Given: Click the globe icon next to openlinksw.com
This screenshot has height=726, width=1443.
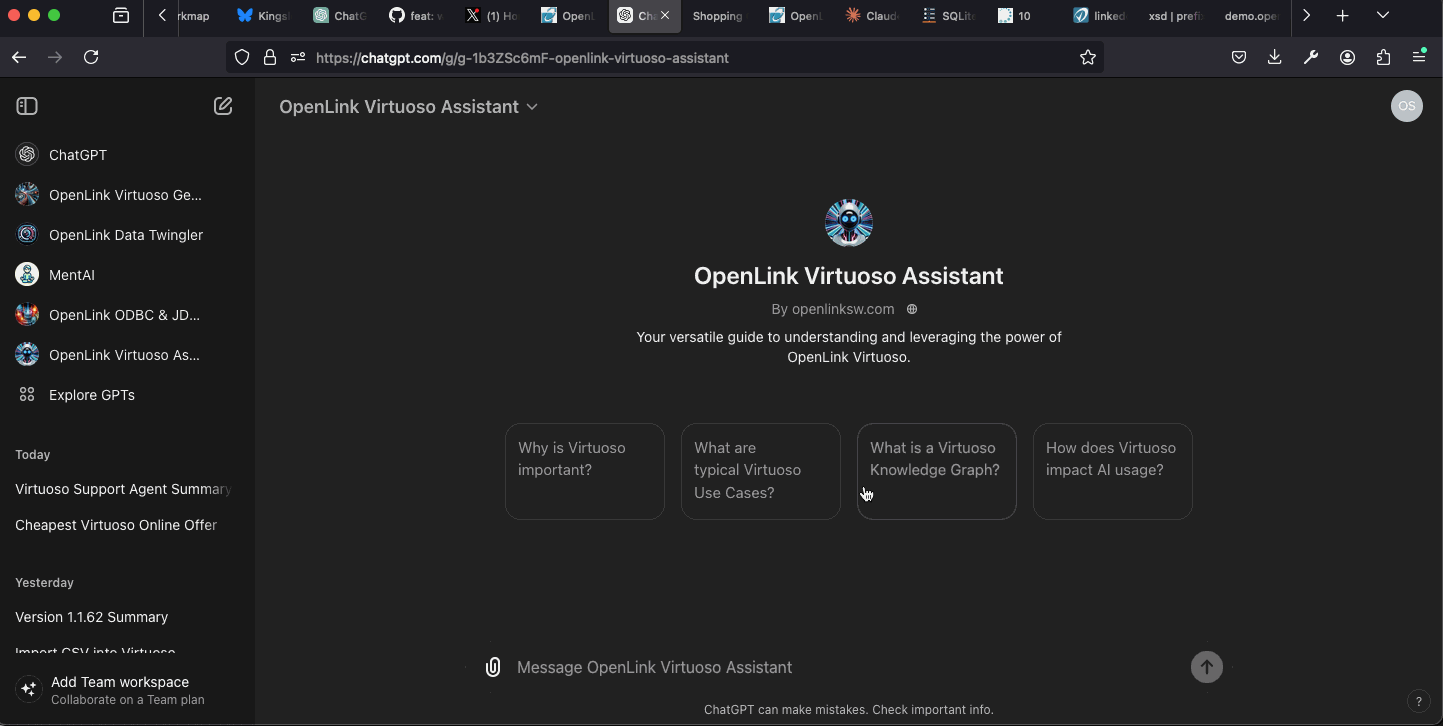Looking at the screenshot, I should [x=911, y=309].
